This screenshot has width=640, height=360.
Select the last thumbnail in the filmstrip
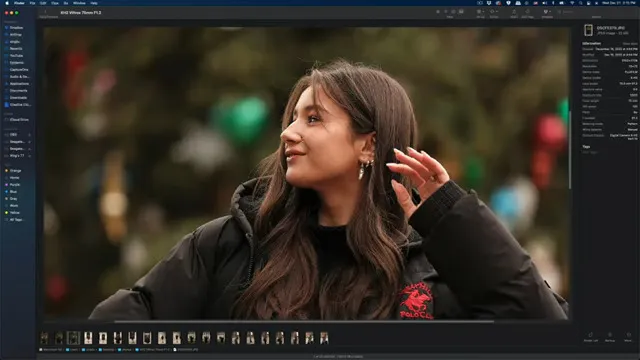[324, 338]
